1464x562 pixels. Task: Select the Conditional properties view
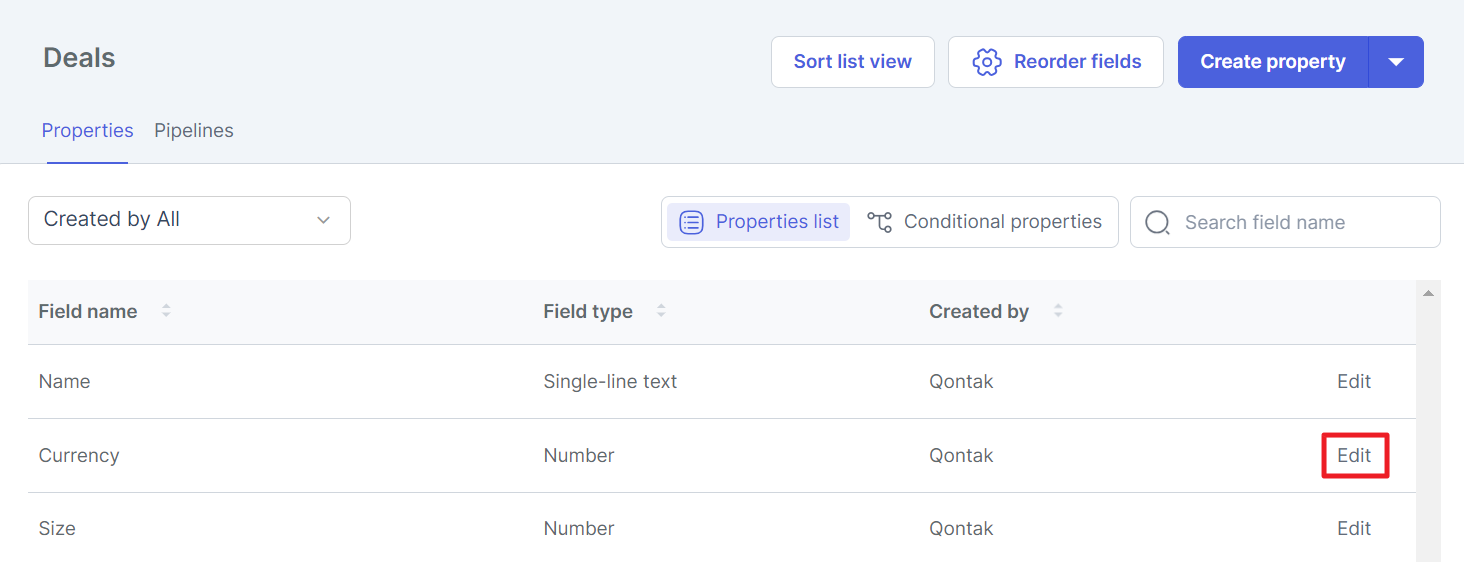click(x=984, y=222)
